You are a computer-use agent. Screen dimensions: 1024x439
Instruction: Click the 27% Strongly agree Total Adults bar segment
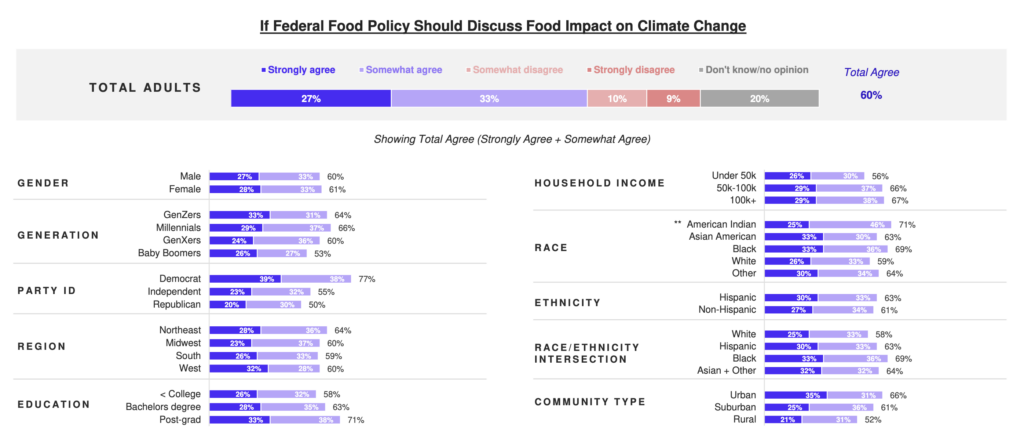pyautogui.click(x=310, y=98)
